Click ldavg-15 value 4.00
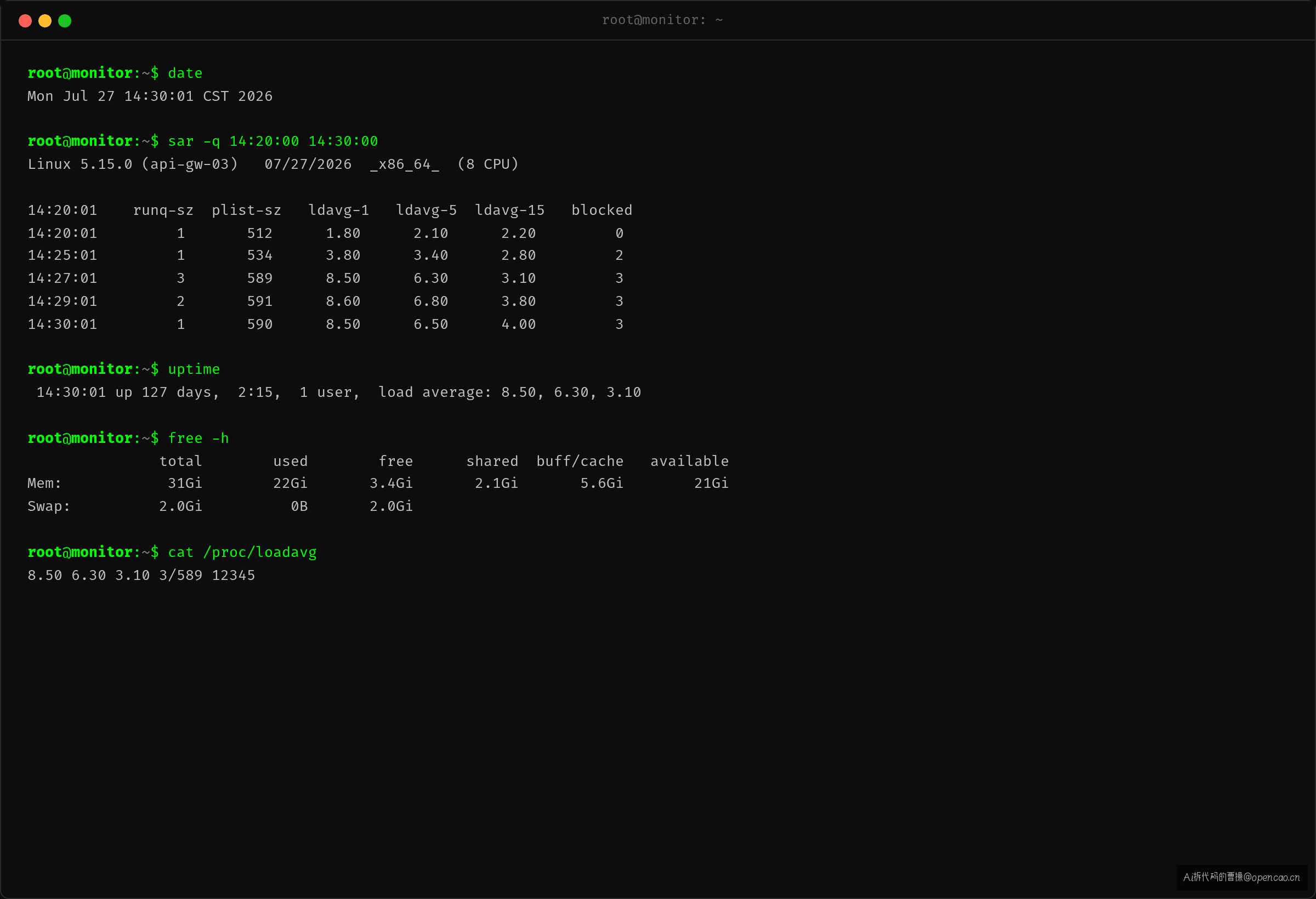The image size is (1316, 899). tap(519, 325)
